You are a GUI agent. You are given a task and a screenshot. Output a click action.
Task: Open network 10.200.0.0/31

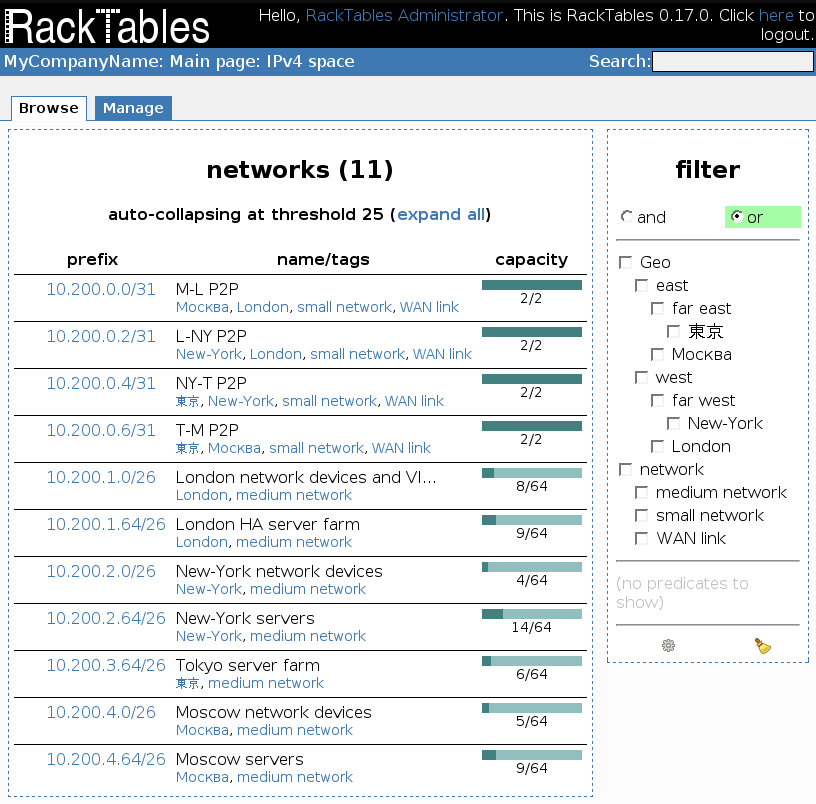[x=101, y=289]
